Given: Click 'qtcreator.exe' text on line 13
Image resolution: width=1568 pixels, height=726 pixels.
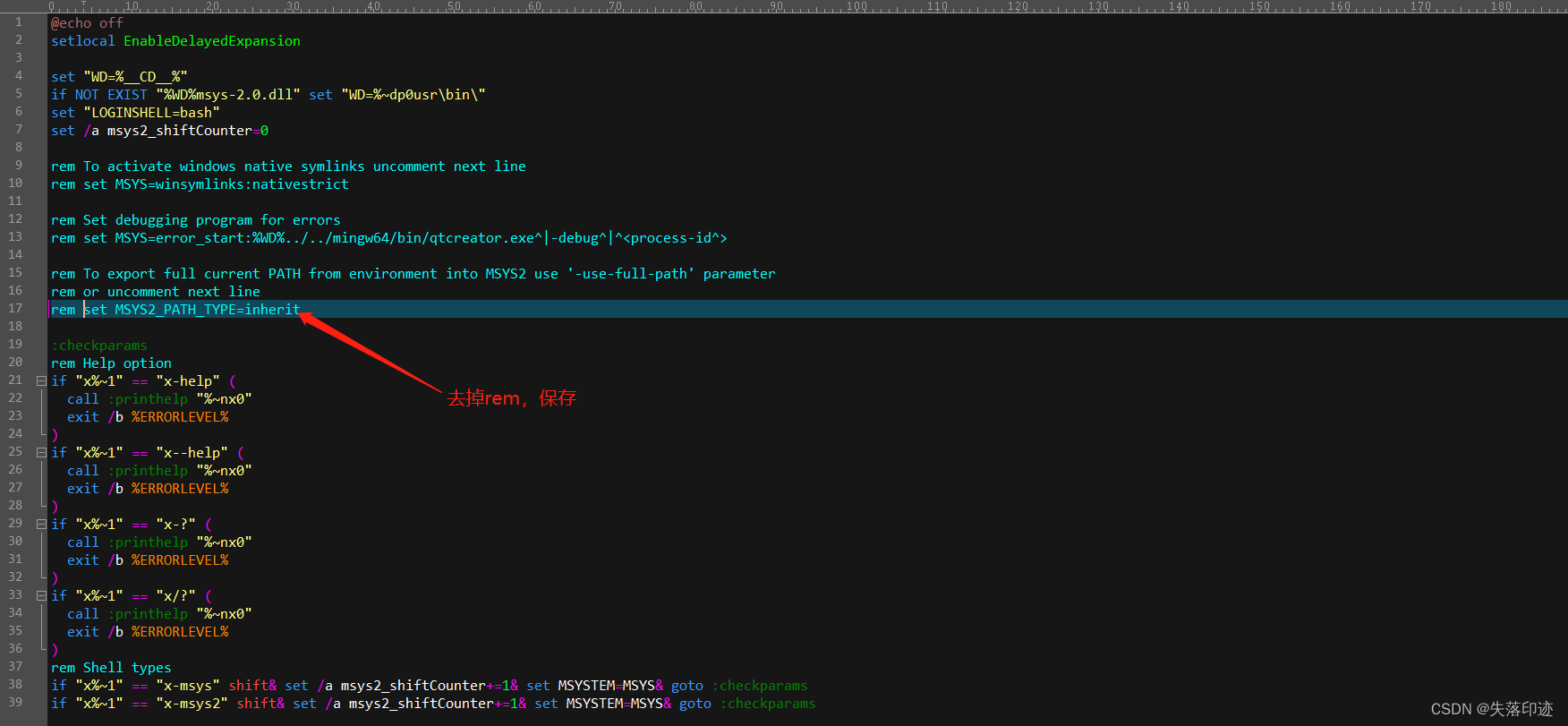Looking at the screenshot, I should (x=482, y=238).
